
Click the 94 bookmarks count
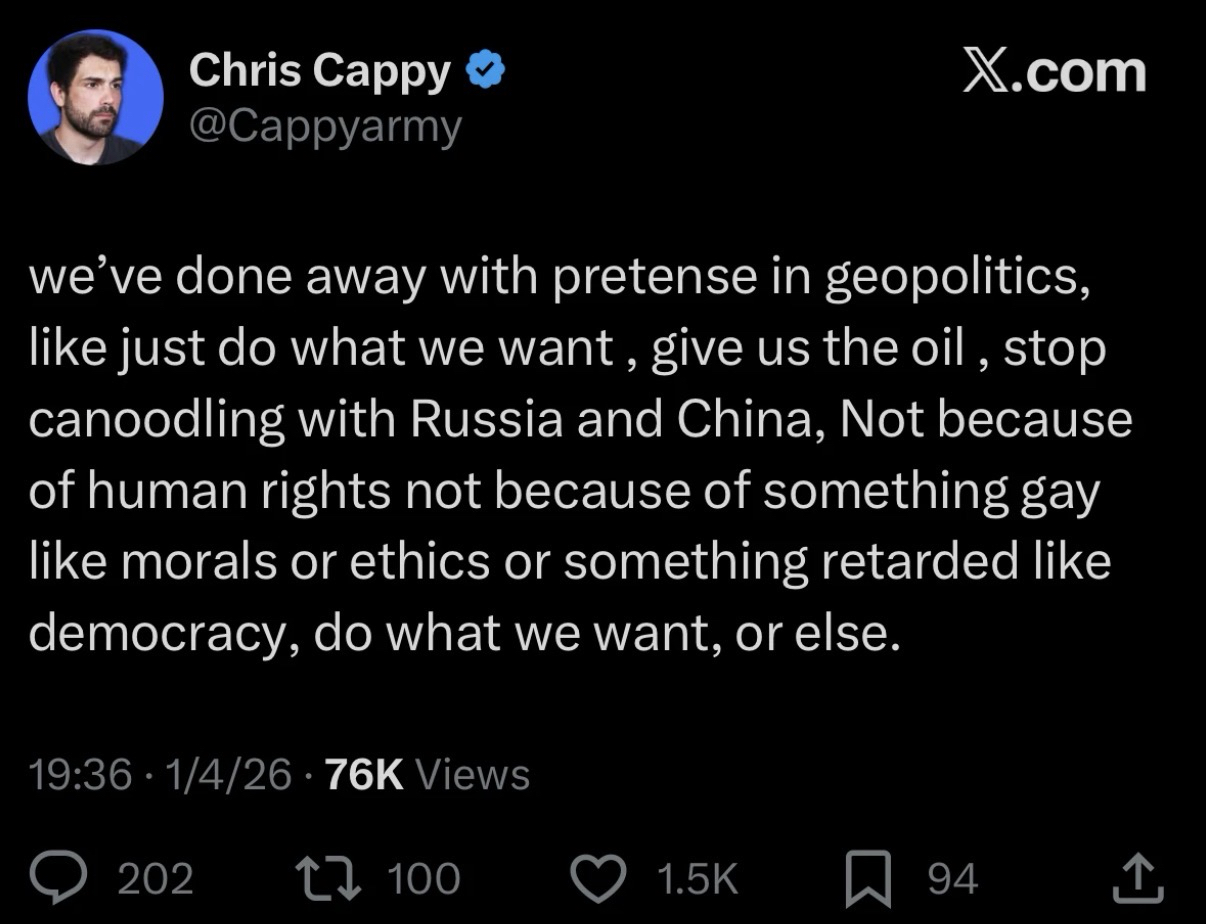[952, 878]
